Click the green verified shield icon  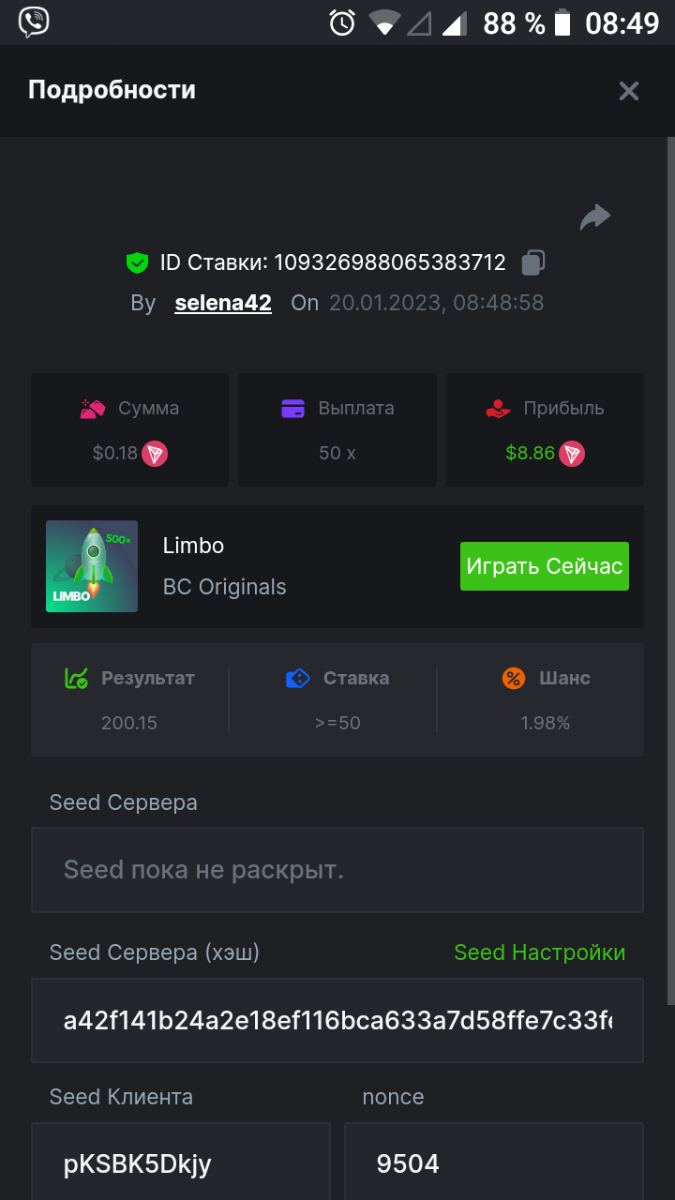coord(137,263)
